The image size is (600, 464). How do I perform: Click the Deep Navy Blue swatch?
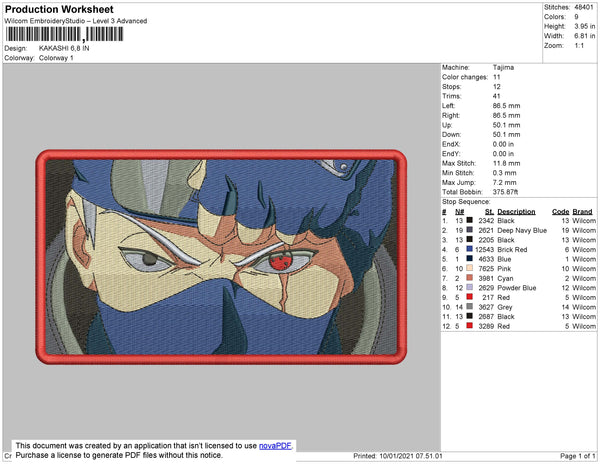(470, 230)
